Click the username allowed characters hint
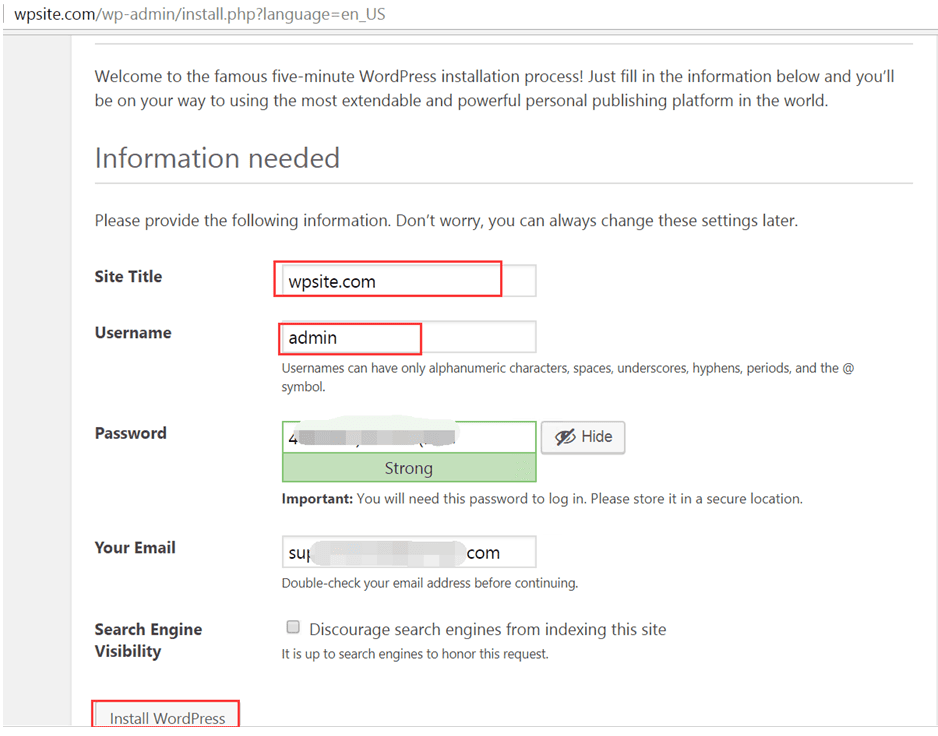The height and width of the screenshot is (736, 938). [x=568, y=377]
